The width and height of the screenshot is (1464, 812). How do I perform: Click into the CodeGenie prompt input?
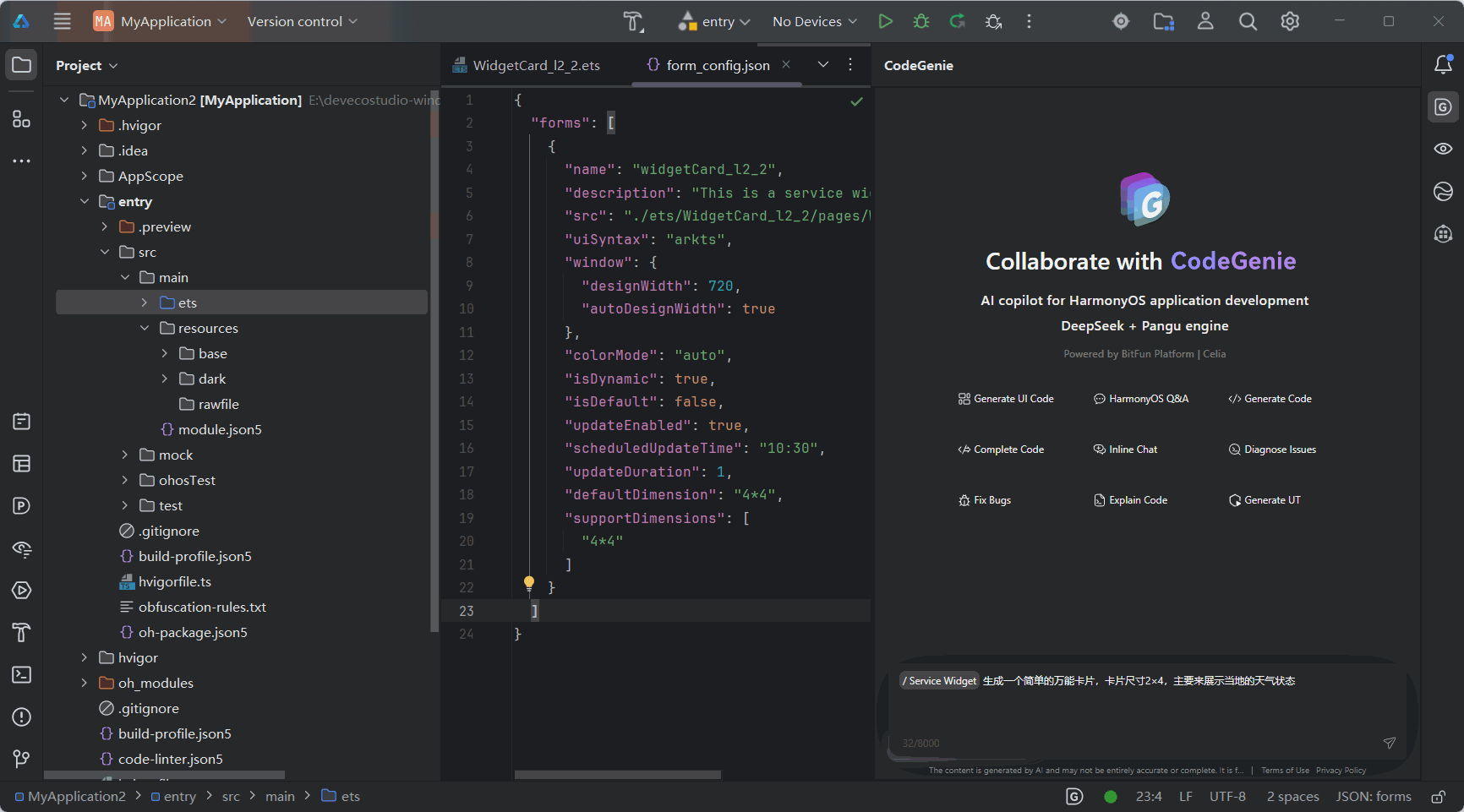(1145, 710)
